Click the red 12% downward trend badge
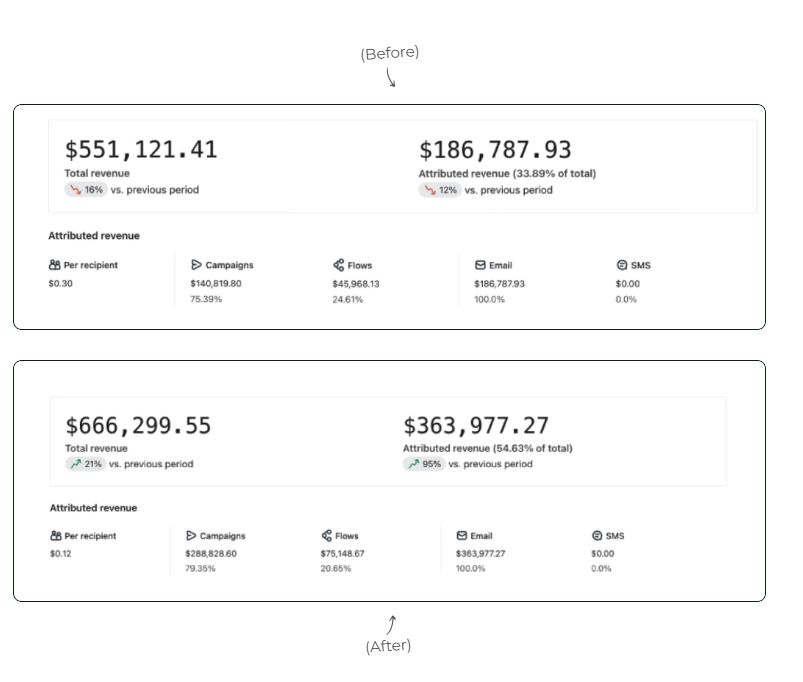The image size is (803, 682). pos(440,190)
